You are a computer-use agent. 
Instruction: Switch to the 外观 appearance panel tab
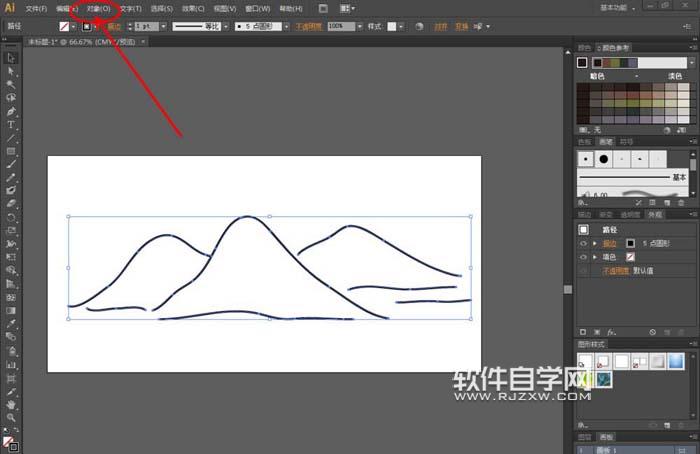point(655,215)
